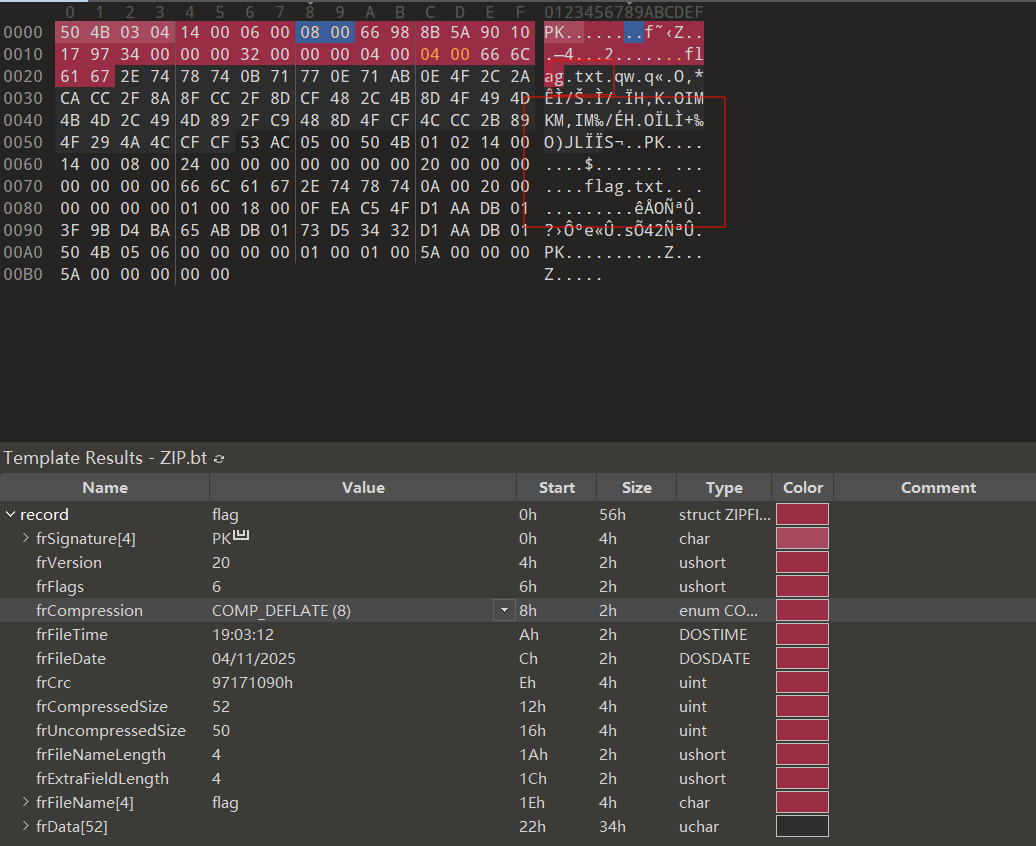
Task: Select the frCompressedSize row
Action: click(518, 707)
